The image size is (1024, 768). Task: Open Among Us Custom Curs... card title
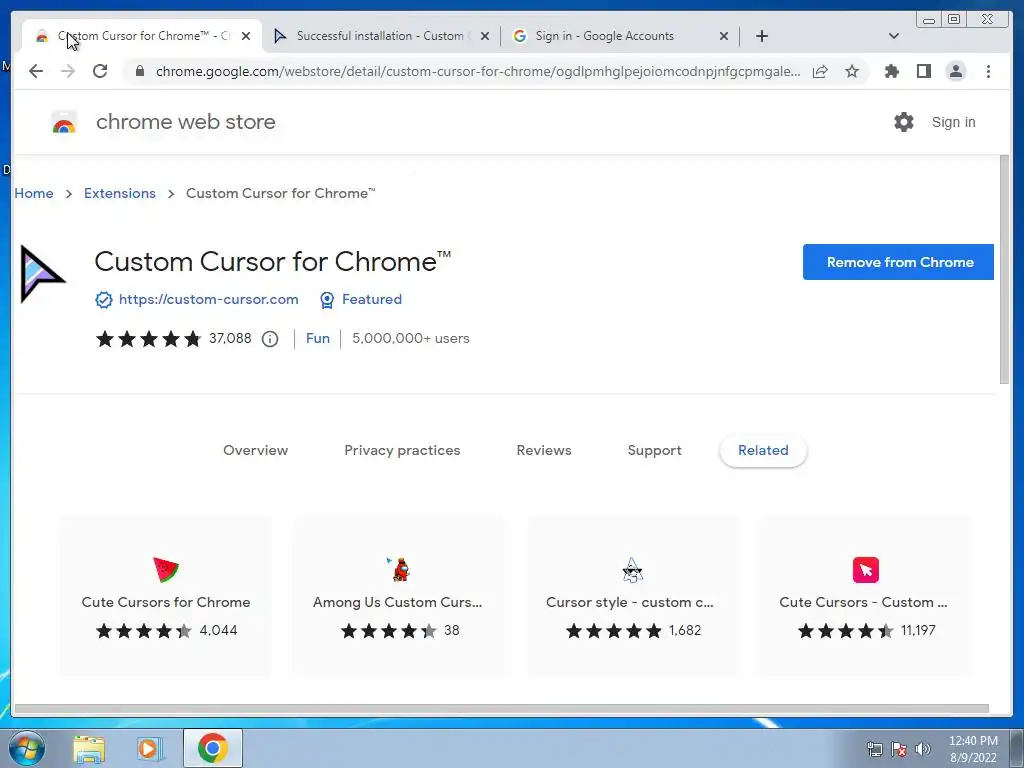[x=397, y=602]
